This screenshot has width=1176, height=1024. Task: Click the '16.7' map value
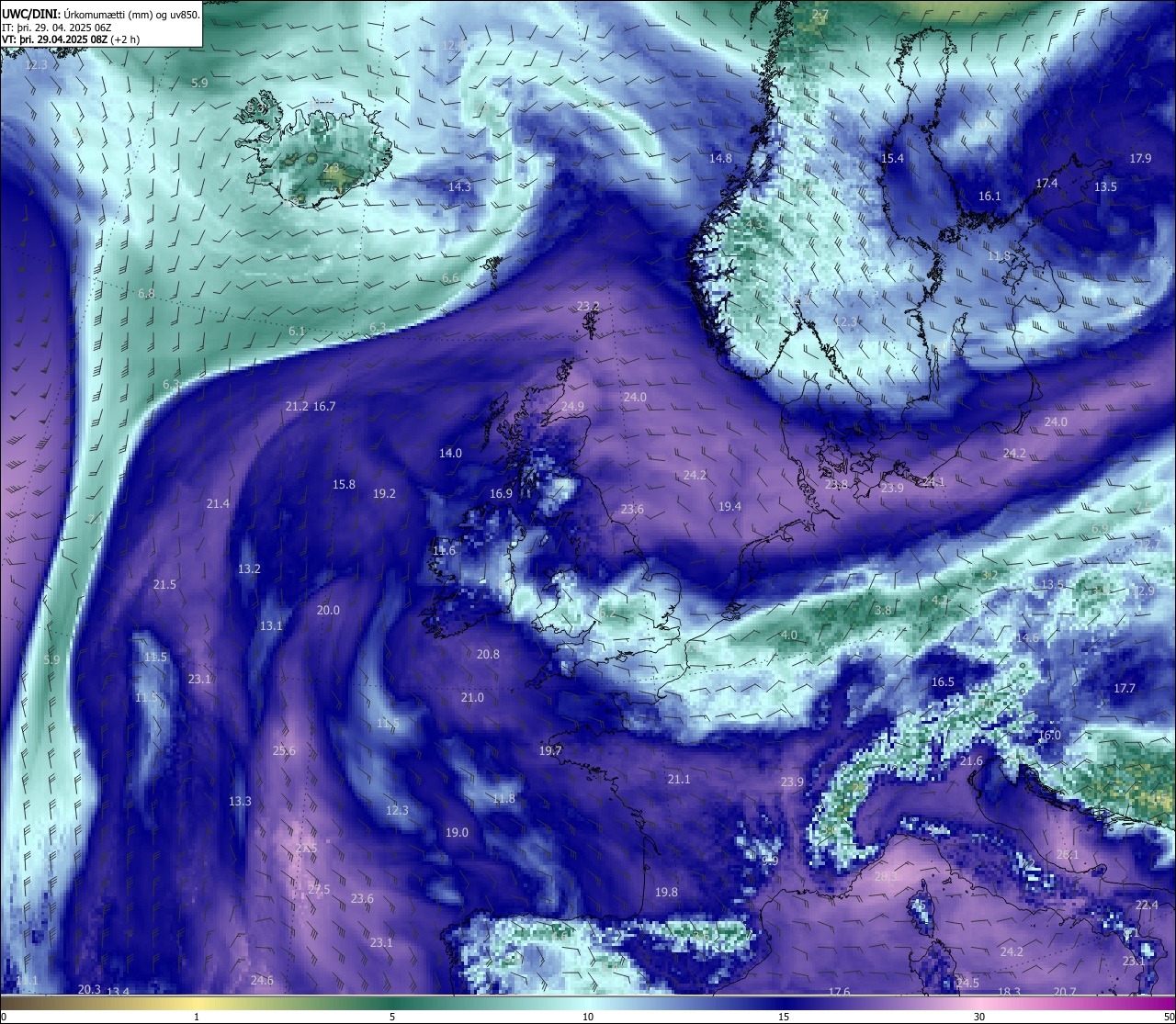(x=324, y=406)
